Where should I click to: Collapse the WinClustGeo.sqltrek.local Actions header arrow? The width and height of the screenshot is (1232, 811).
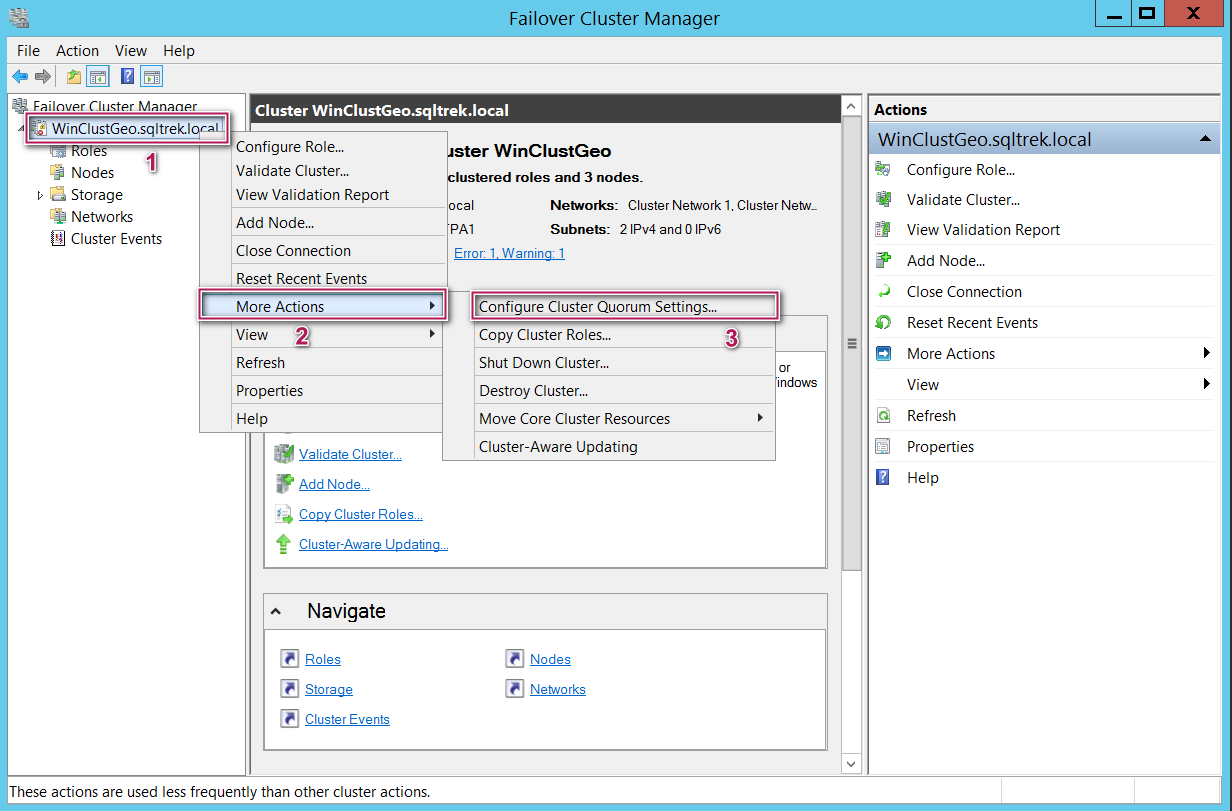coord(1205,140)
